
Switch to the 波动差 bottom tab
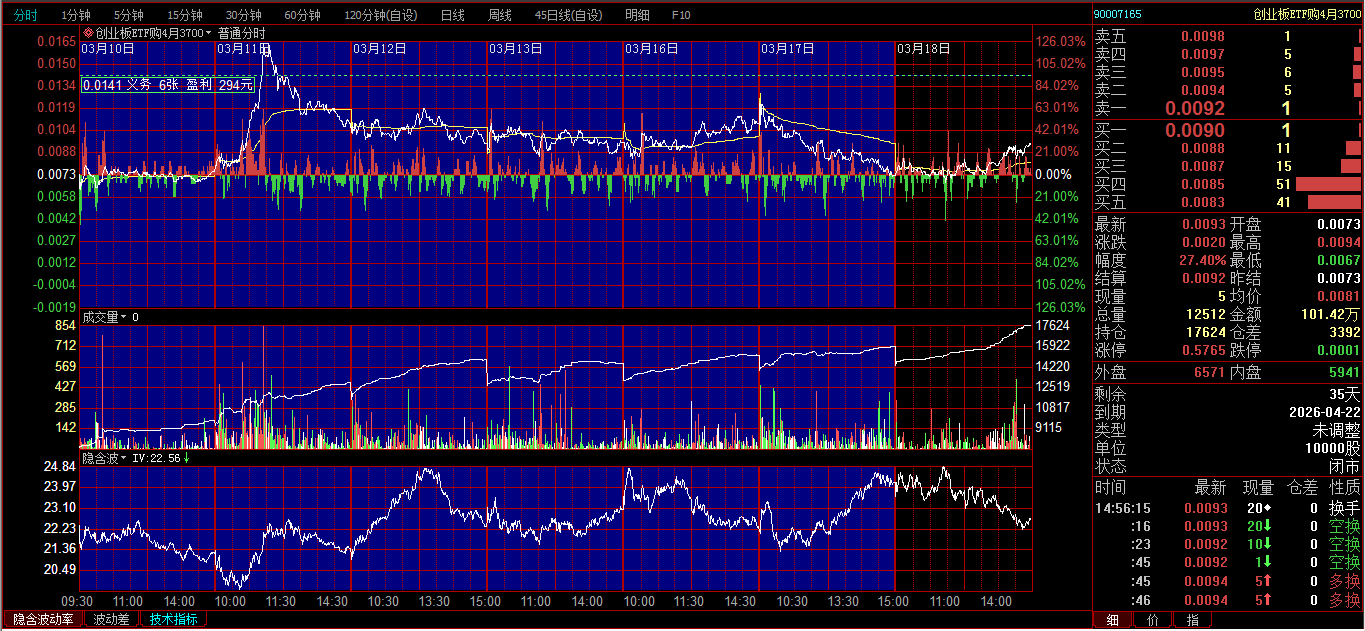[x=111, y=620]
